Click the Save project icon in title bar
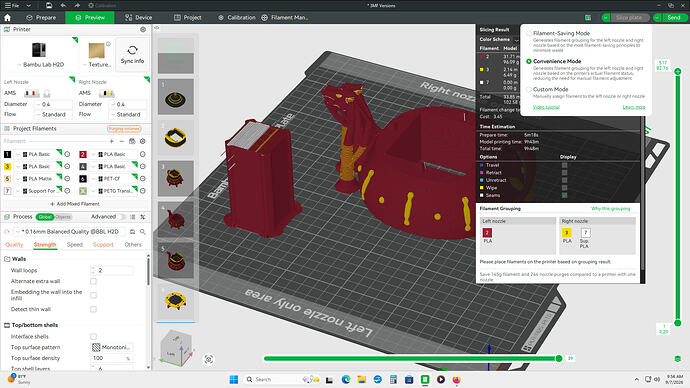 coord(49,5)
